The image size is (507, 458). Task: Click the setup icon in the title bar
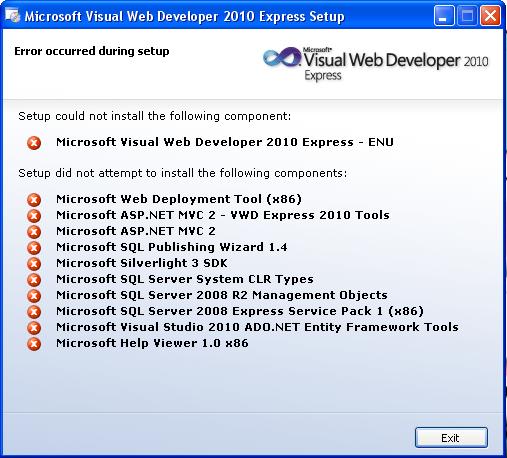click(13, 16)
